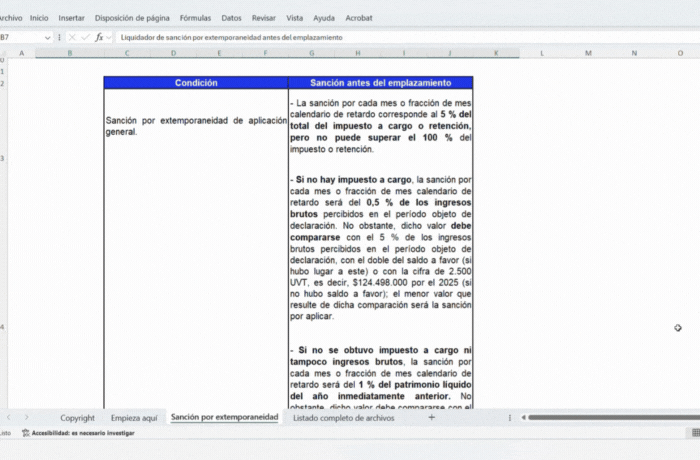700x460 pixels.
Task: Click the Condición header cell
Action: coord(196,83)
